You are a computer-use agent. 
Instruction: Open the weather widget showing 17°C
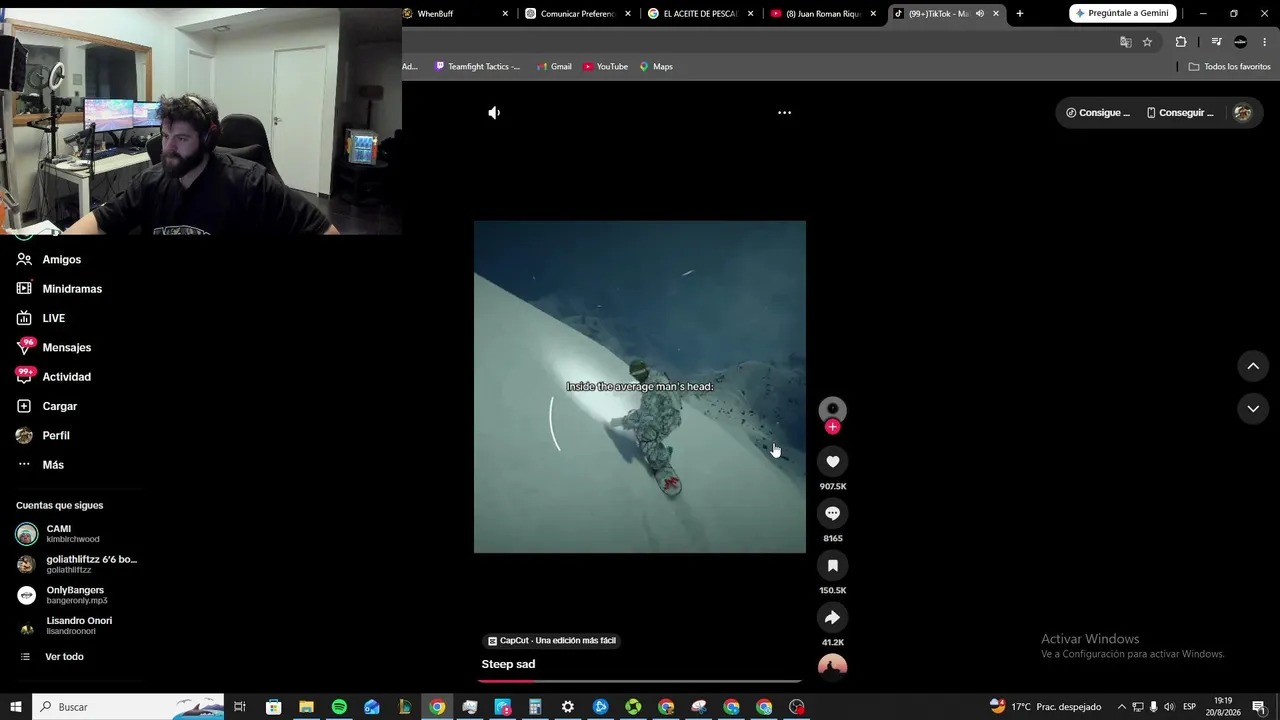[x=1045, y=707]
